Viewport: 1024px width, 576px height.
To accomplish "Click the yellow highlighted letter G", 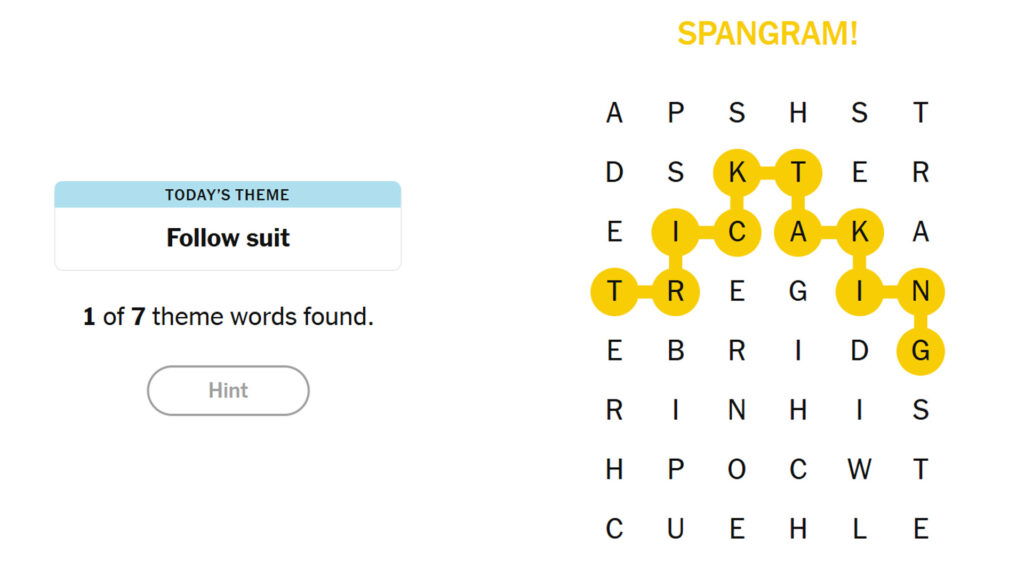I will point(920,351).
